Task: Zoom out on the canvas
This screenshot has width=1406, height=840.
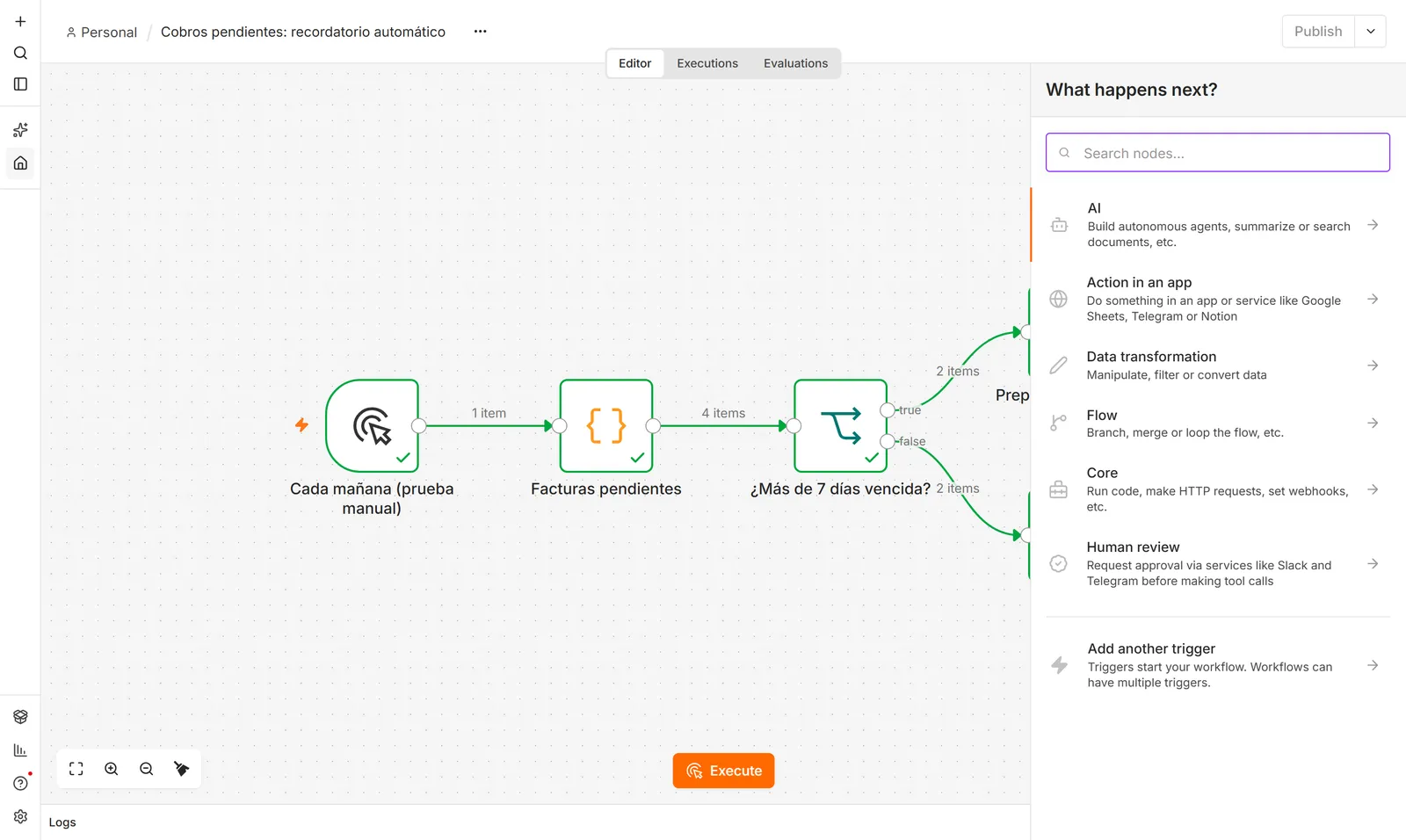Action: point(147,769)
